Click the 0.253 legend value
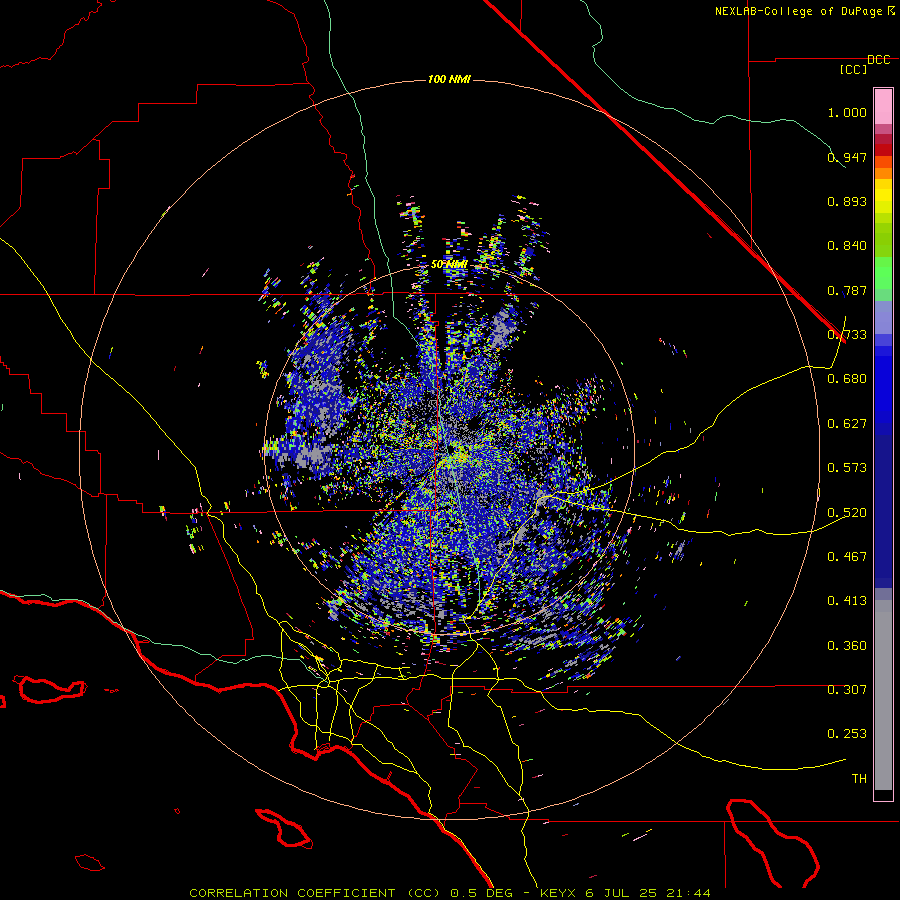This screenshot has height=900, width=900. [847, 734]
